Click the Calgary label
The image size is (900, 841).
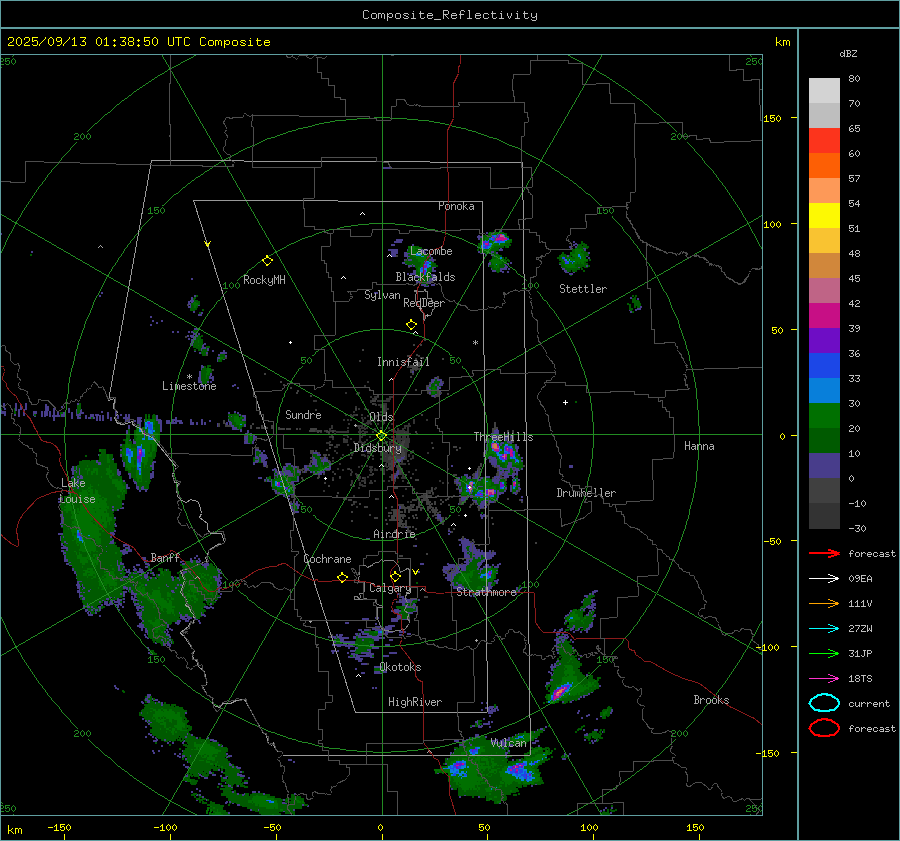click(390, 588)
